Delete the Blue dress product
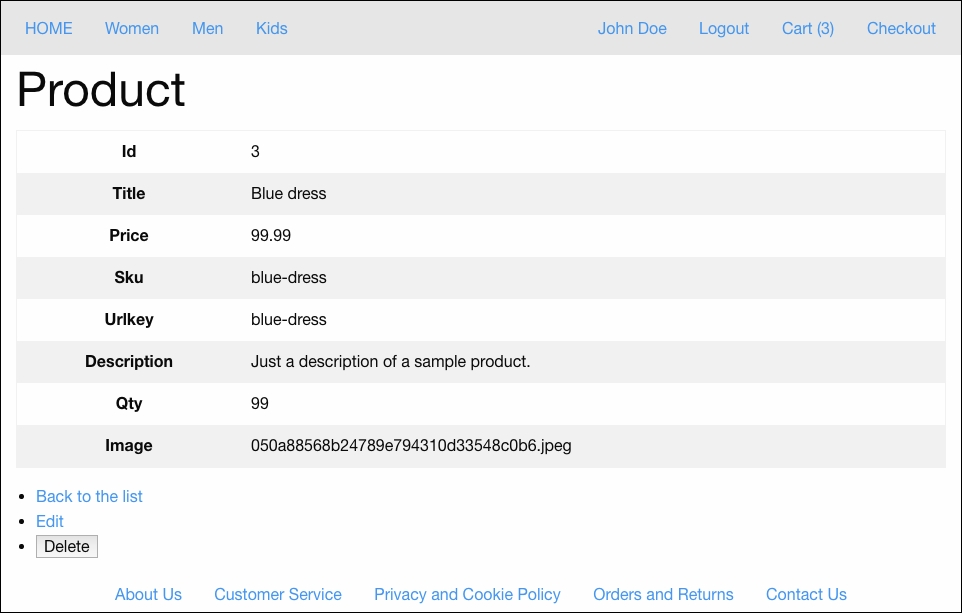Image resolution: width=962 pixels, height=613 pixels. tap(66, 546)
